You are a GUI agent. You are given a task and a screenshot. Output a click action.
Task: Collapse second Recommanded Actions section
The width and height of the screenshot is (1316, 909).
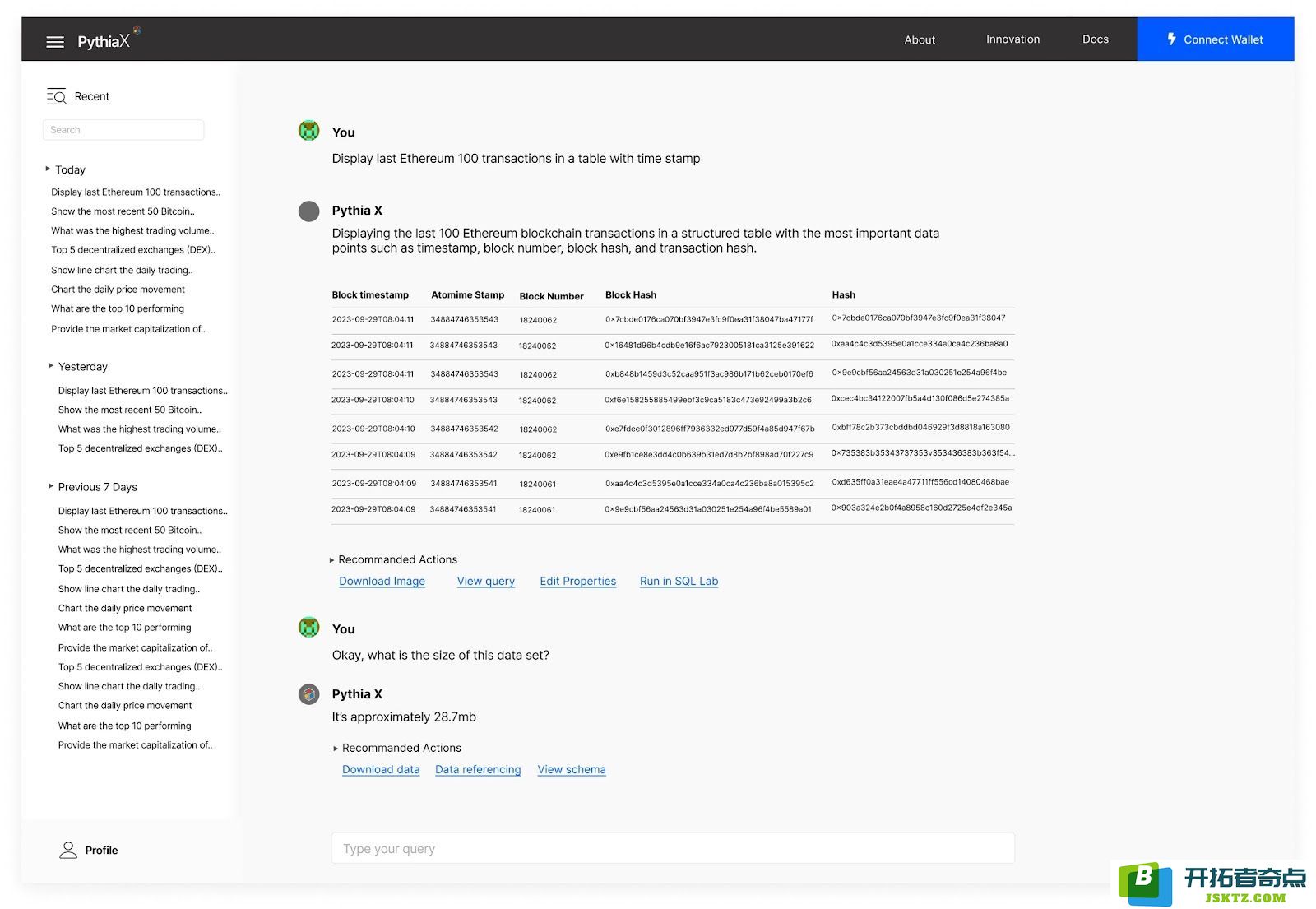(x=336, y=748)
